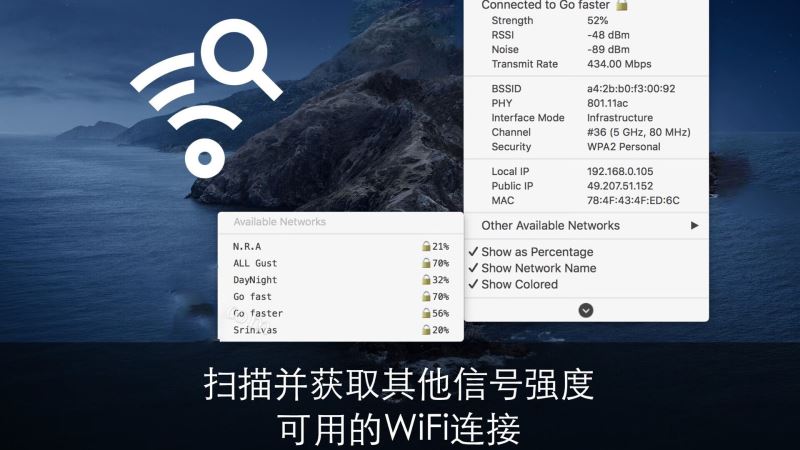This screenshot has width=800, height=450.
Task: Click the lock icon next to Connected to Go faster
Action: (621, 5)
